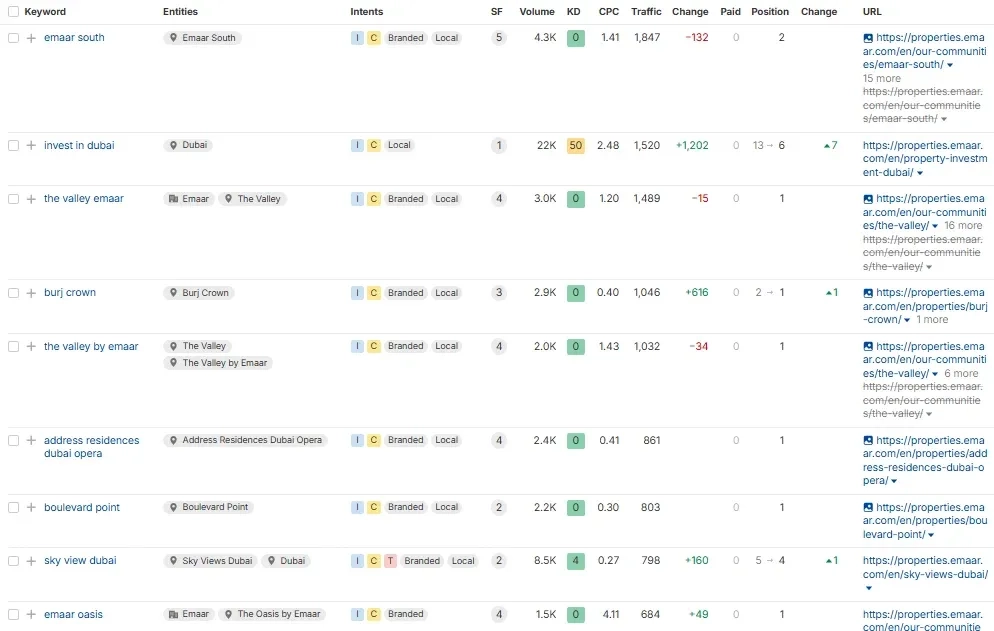994x631 pixels.
Task: Check the 'sky view dubai' row checkbox
Action: point(13,561)
